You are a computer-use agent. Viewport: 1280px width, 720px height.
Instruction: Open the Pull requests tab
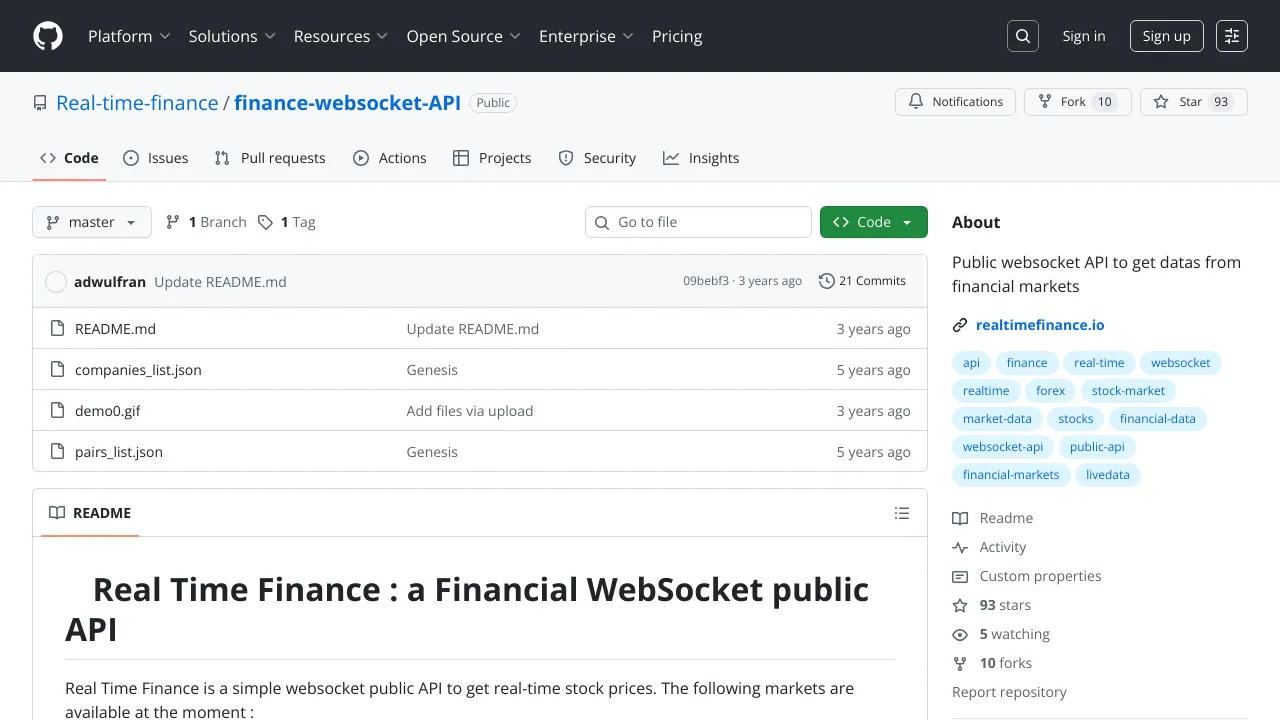click(x=270, y=158)
